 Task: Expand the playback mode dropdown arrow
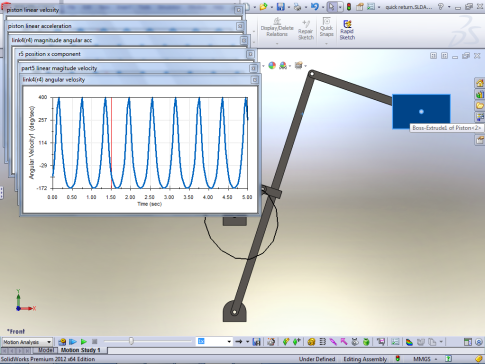(x=247, y=342)
